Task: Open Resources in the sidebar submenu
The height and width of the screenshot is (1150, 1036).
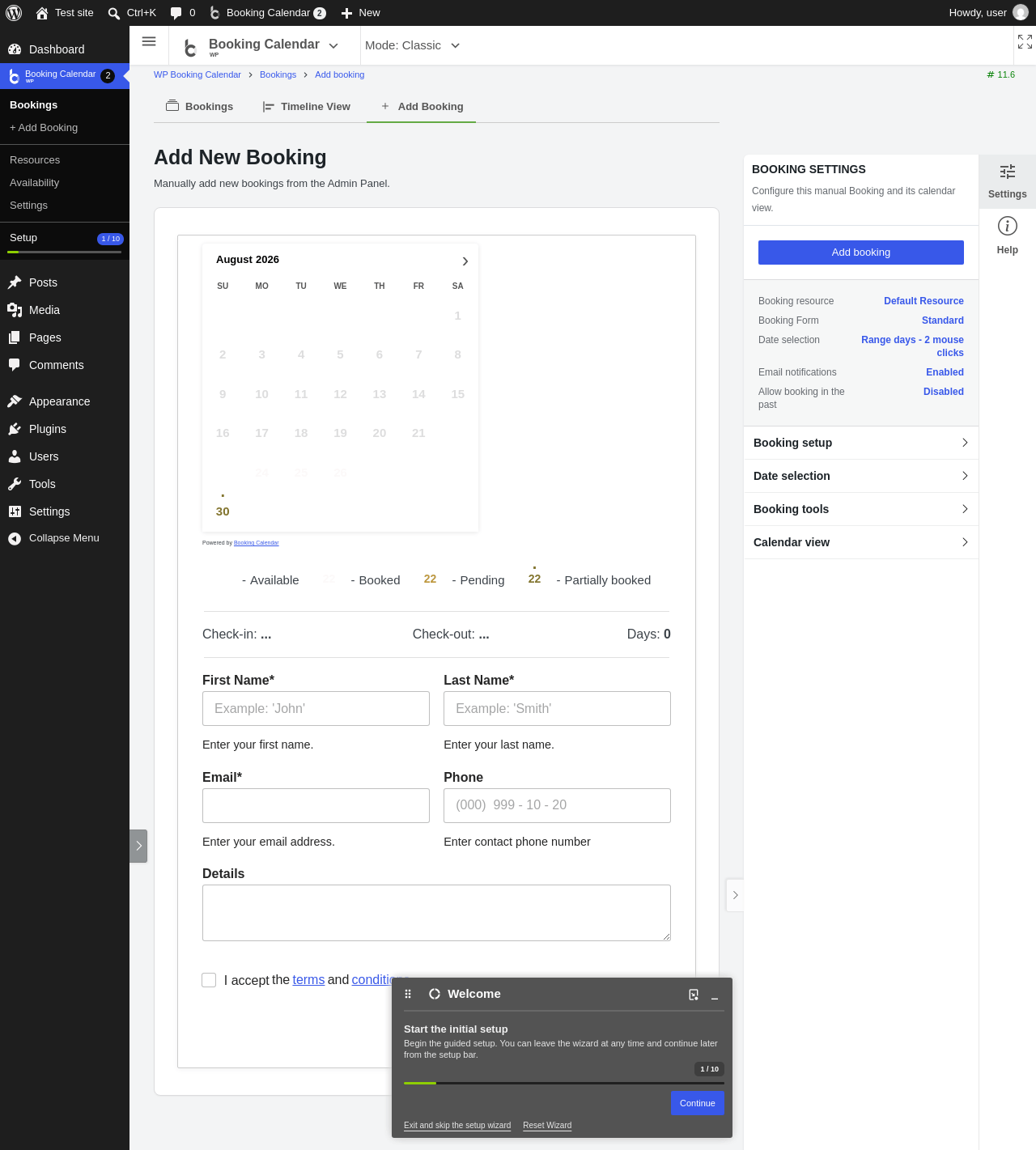Action: (x=35, y=160)
